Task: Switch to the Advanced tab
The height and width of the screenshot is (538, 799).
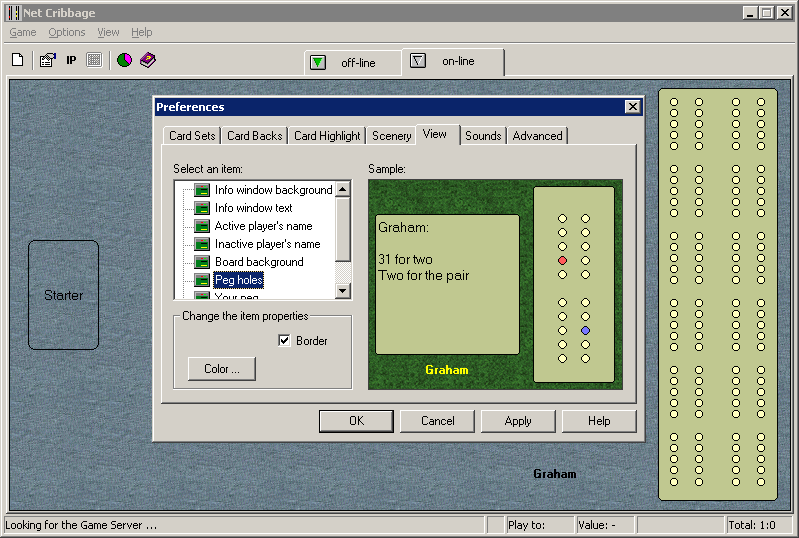Action: point(537,136)
